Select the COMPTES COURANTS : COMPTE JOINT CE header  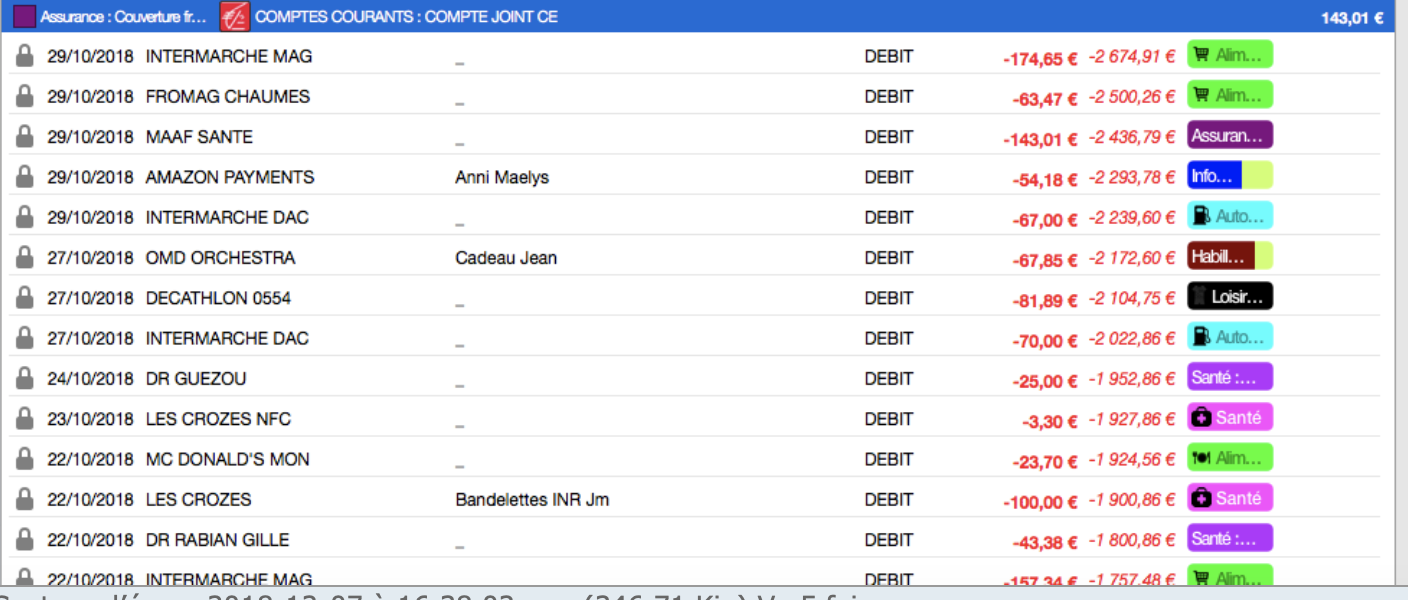click(x=406, y=17)
